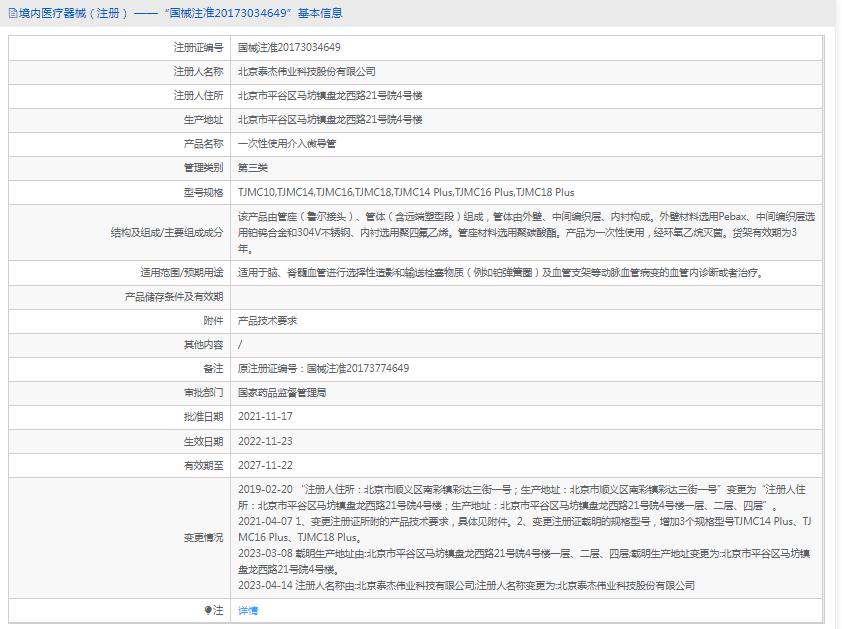This screenshot has height=629, width=842.
Task: Click the document icon beside the page title
Action: click(13, 13)
